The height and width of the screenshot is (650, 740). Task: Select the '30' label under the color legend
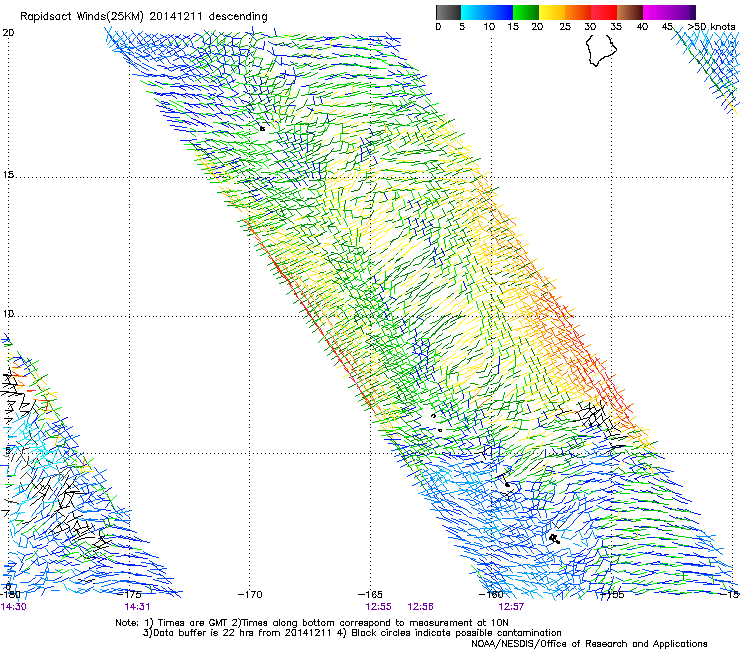coord(590,27)
